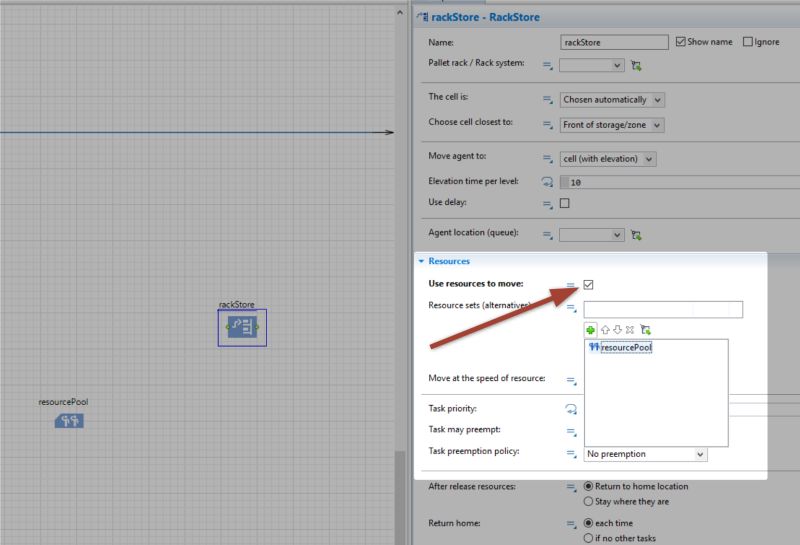Image resolution: width=800 pixels, height=545 pixels.
Task: Uncheck Use resources to move
Action: [x=588, y=285]
